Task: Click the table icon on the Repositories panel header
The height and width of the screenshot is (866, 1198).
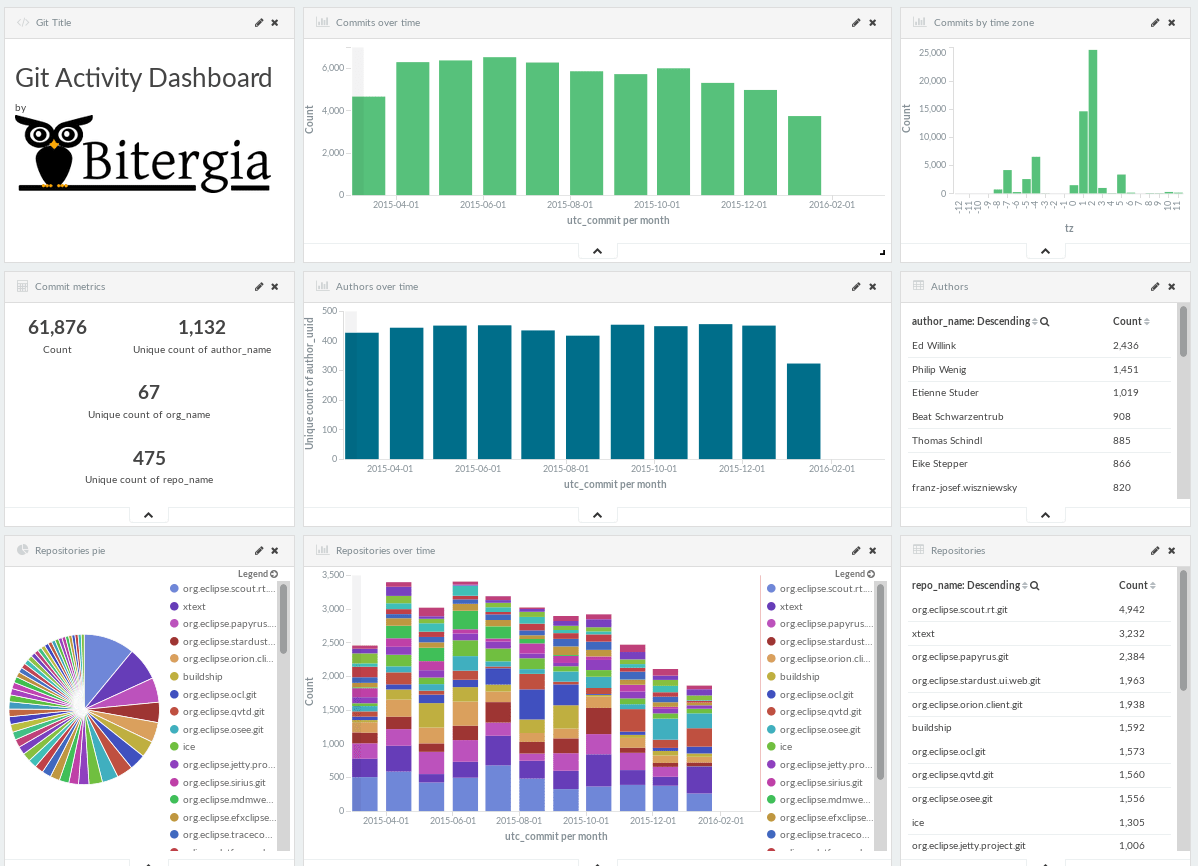Action: 916,550
